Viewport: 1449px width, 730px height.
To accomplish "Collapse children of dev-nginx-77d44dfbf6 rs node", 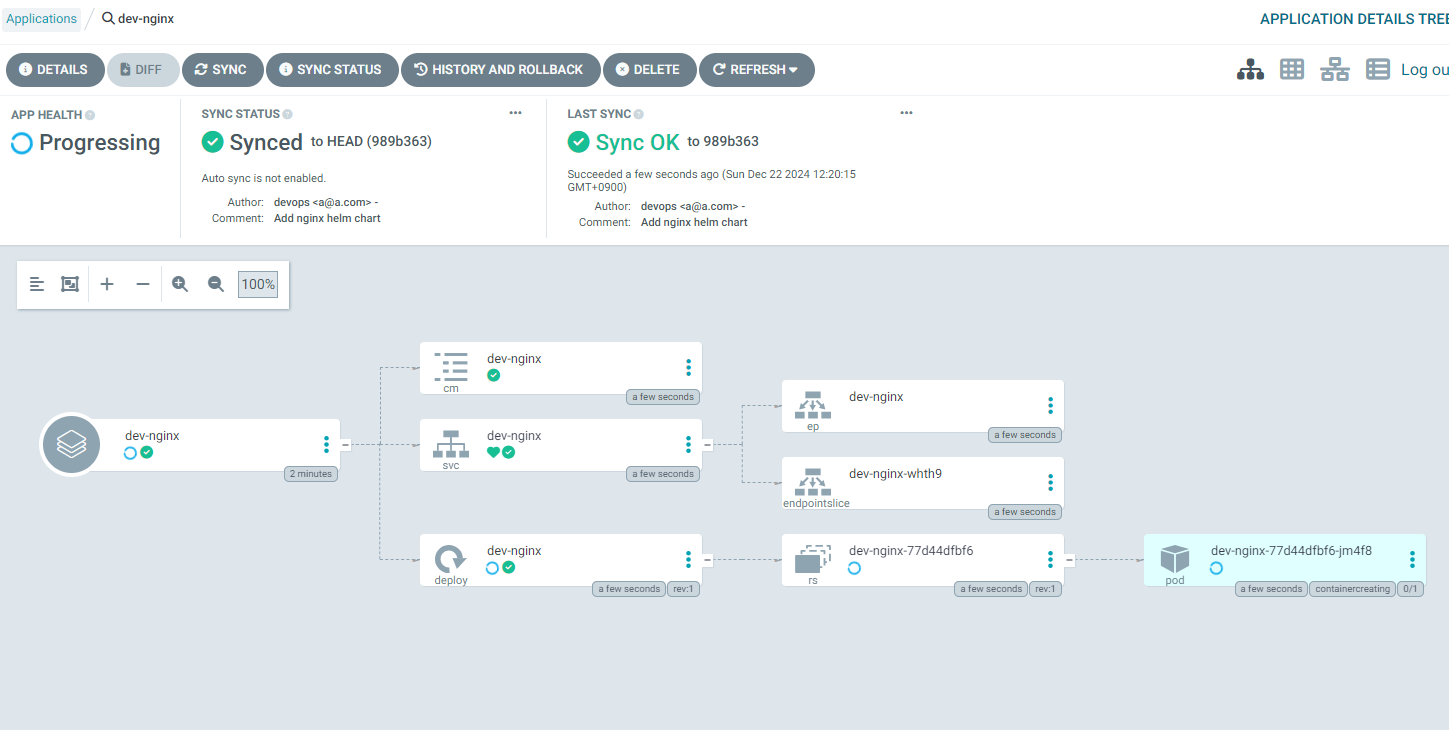I will (1070, 560).
